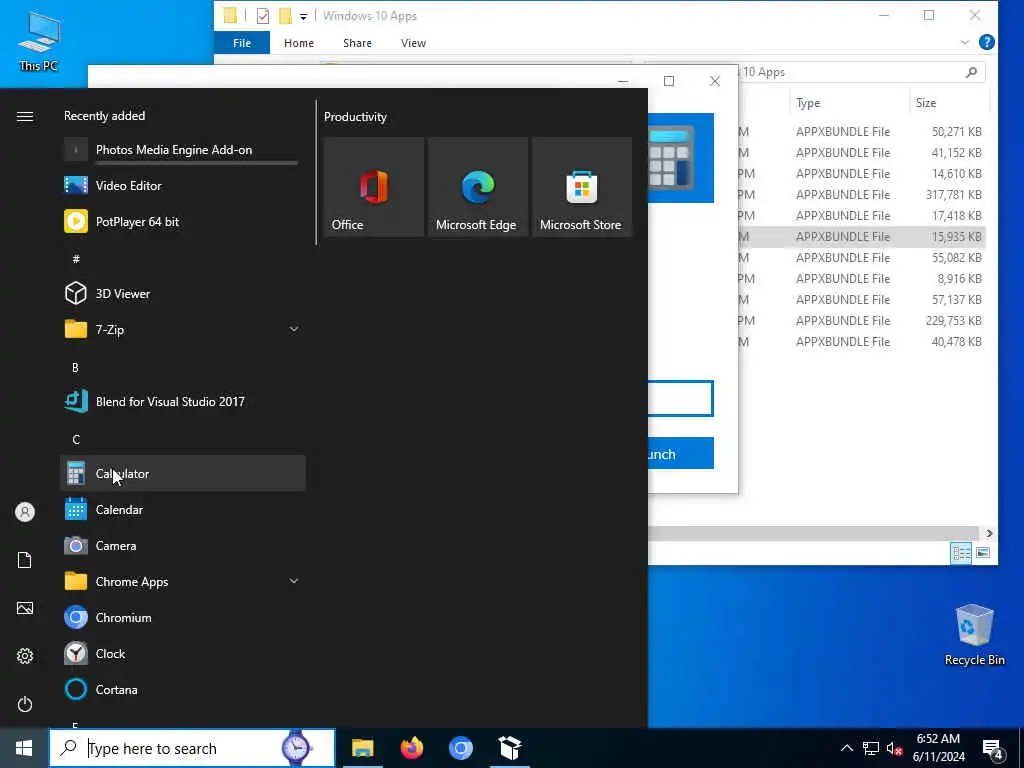Switch to the View ribbon tab
The width and height of the screenshot is (1024, 768).
click(413, 43)
